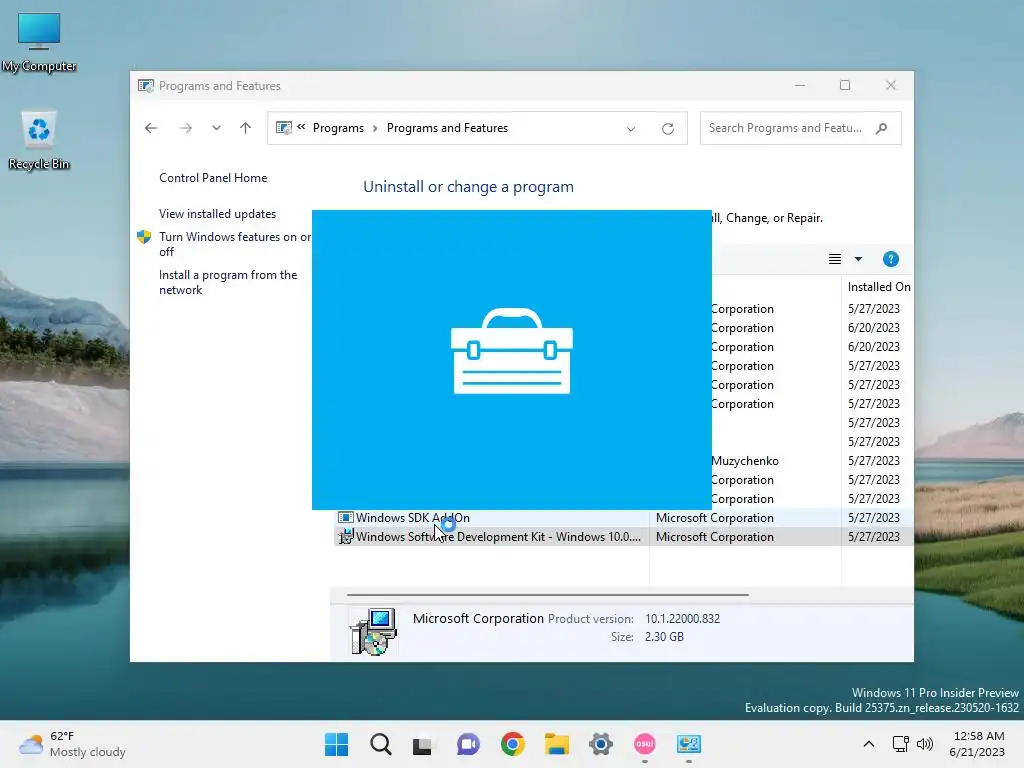Screen dimensions: 1024x768
Task: Open the Windows Start button
Action: click(336, 744)
